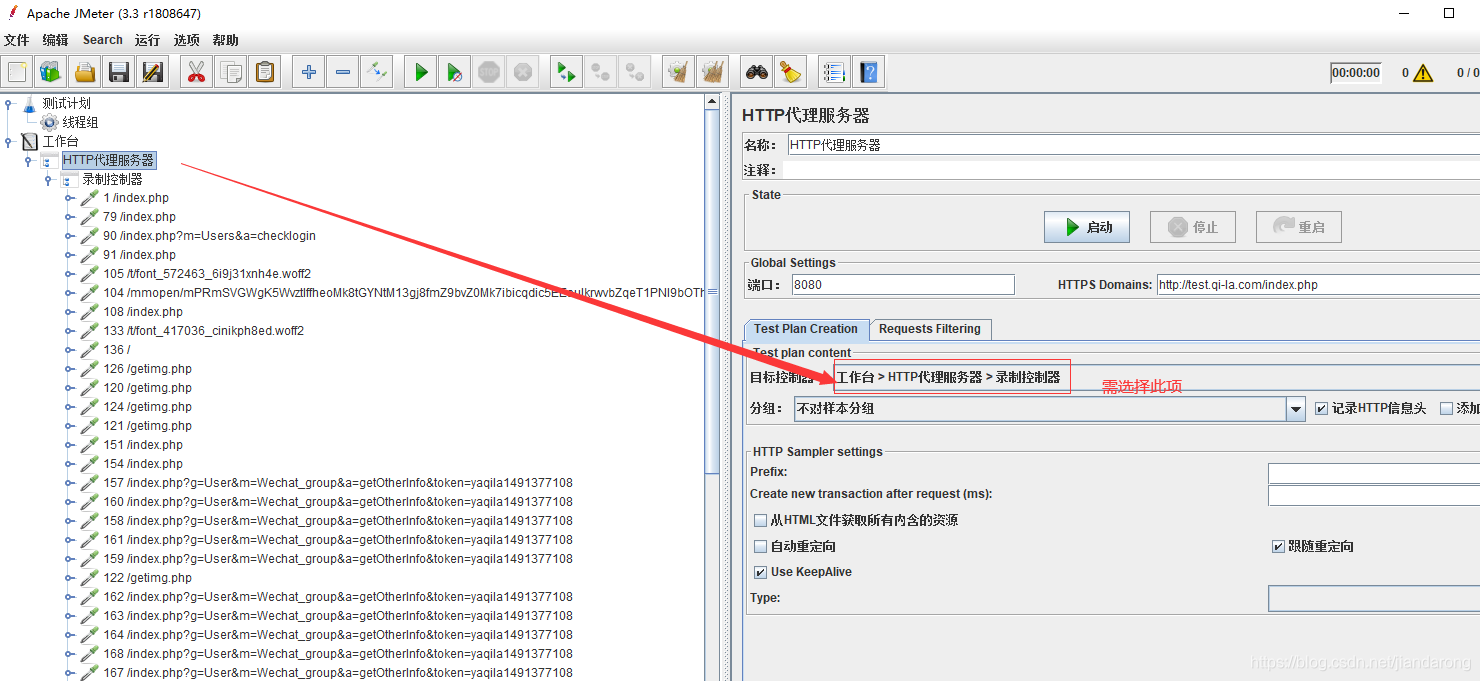
Task: Click the Reset search brush icon
Action: pyautogui.click(x=791, y=72)
